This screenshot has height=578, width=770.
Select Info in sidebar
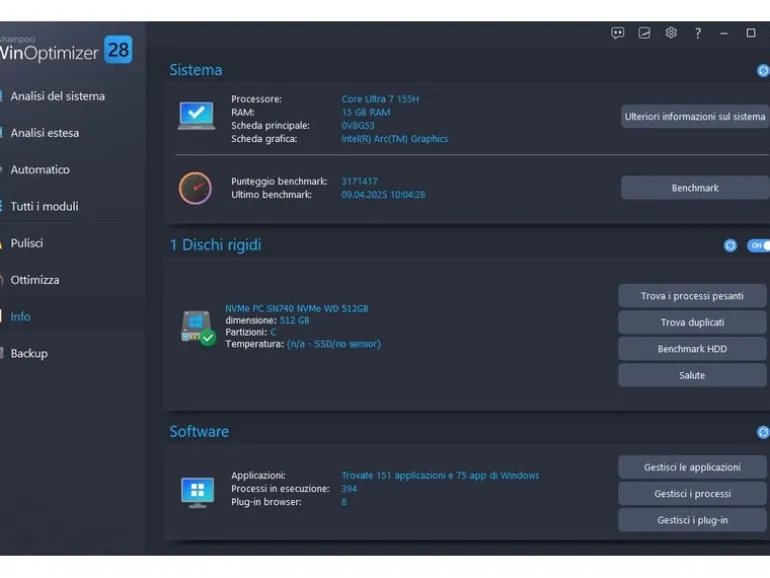pos(20,317)
